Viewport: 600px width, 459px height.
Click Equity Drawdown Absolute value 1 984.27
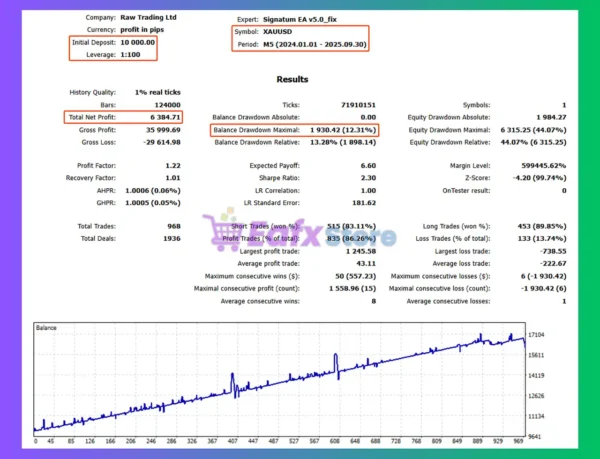click(x=551, y=117)
